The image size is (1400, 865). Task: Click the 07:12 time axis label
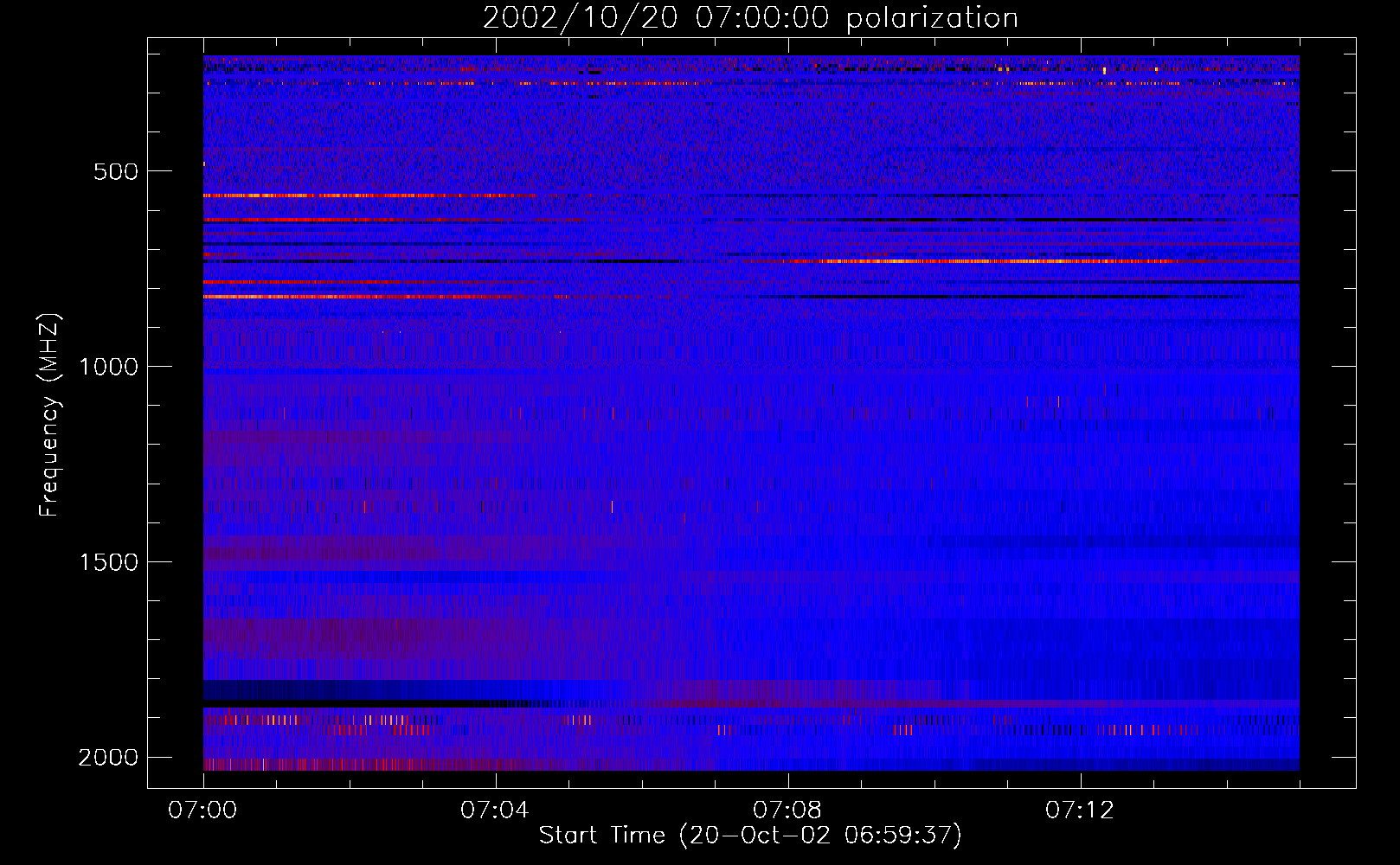(x=1079, y=811)
